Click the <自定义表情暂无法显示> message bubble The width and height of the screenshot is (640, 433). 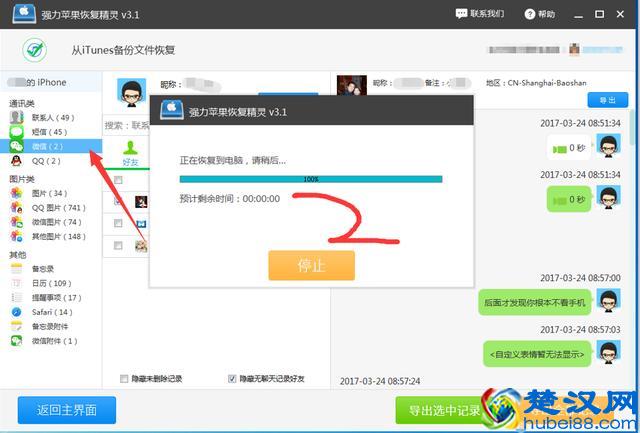(x=537, y=354)
